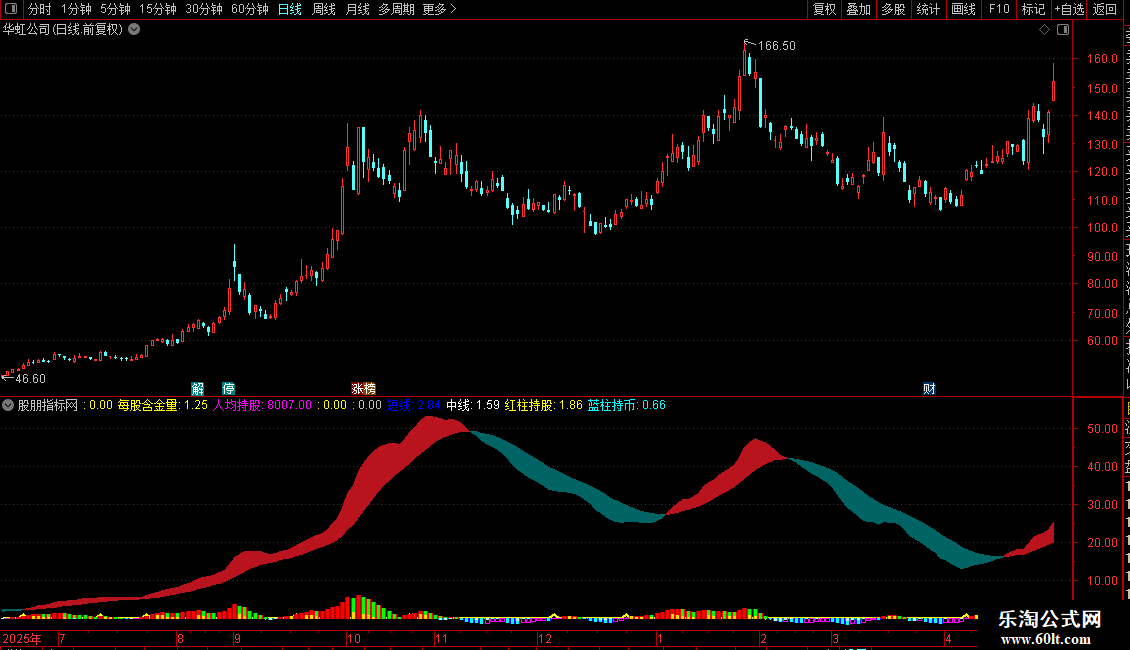Image resolution: width=1130 pixels, height=650 pixels.
Task: Click the 标记 mark button
Action: click(x=1033, y=9)
